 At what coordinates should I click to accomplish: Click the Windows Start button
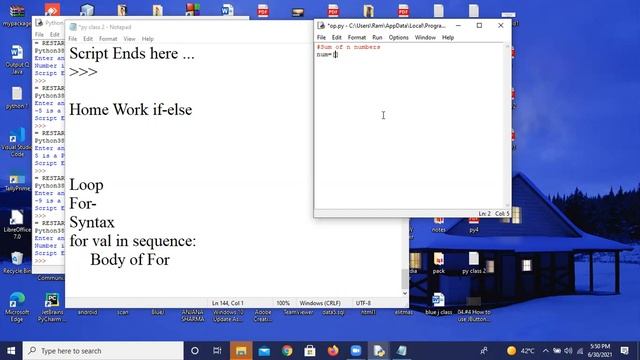click(x=11, y=351)
